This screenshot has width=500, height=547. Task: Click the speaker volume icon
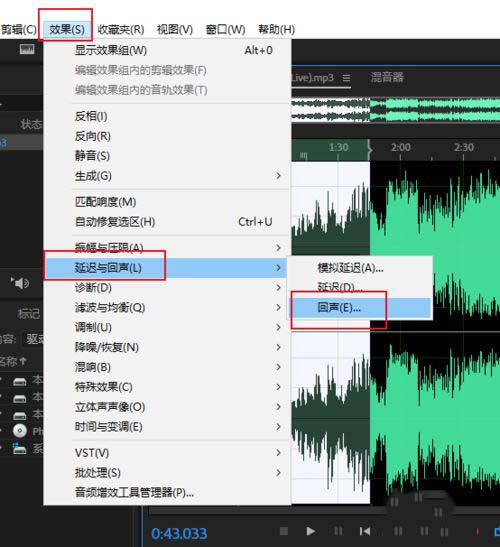click(x=20, y=283)
